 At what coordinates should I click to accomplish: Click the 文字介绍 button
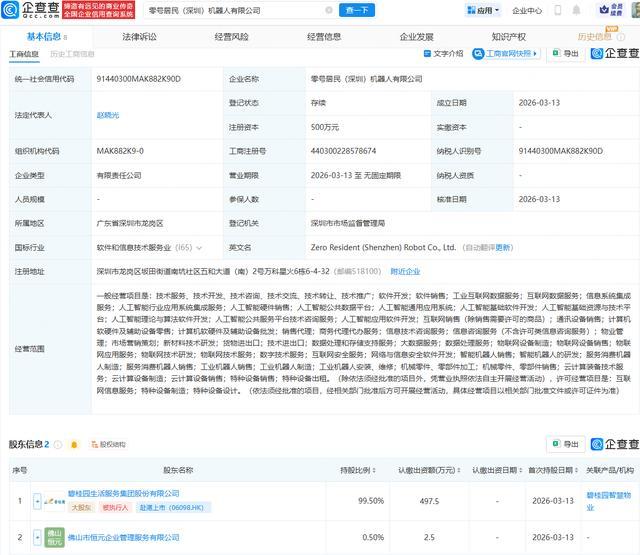[444, 53]
